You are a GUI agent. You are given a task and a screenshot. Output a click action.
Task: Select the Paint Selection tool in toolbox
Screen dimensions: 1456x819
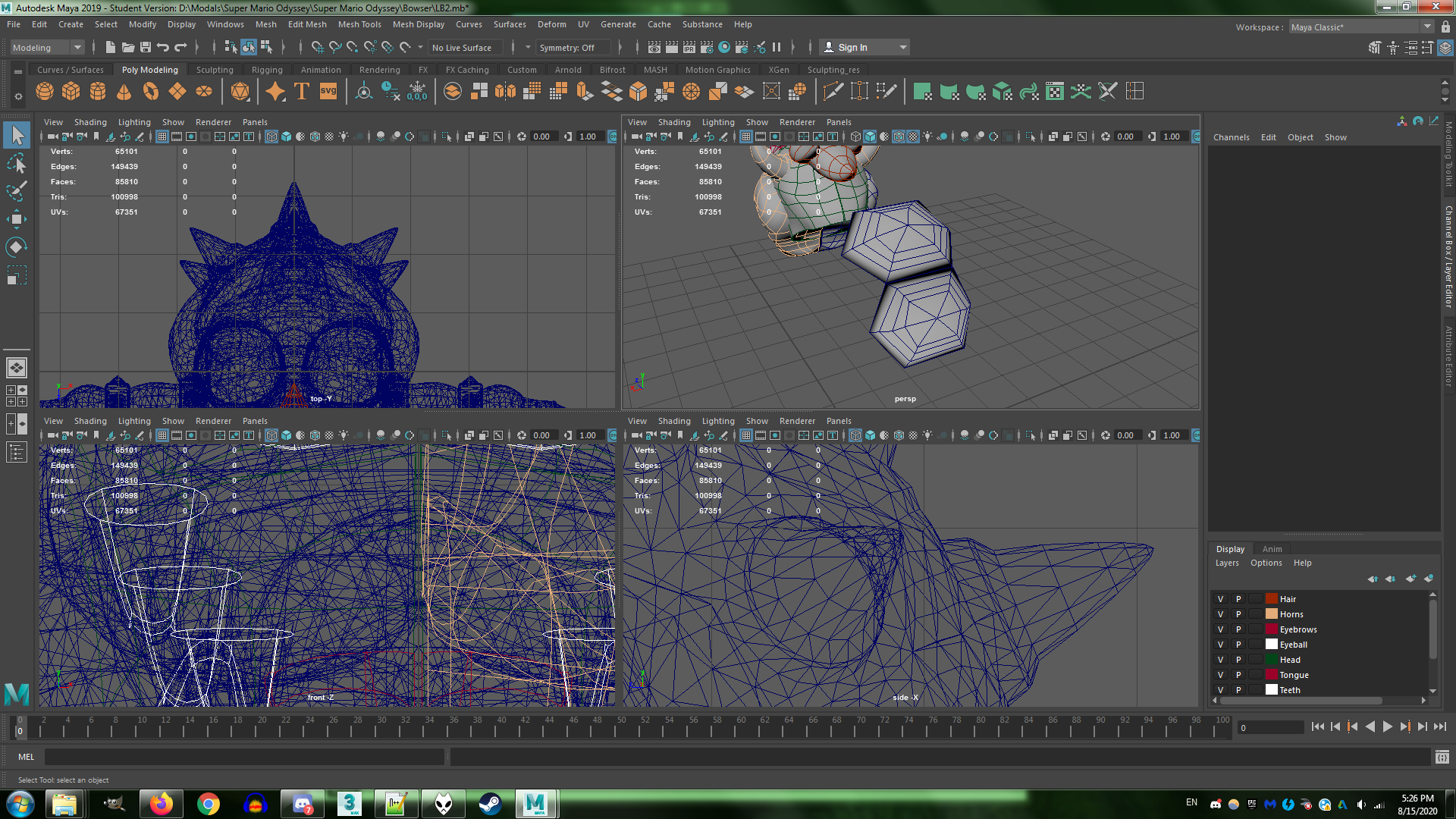tap(17, 190)
